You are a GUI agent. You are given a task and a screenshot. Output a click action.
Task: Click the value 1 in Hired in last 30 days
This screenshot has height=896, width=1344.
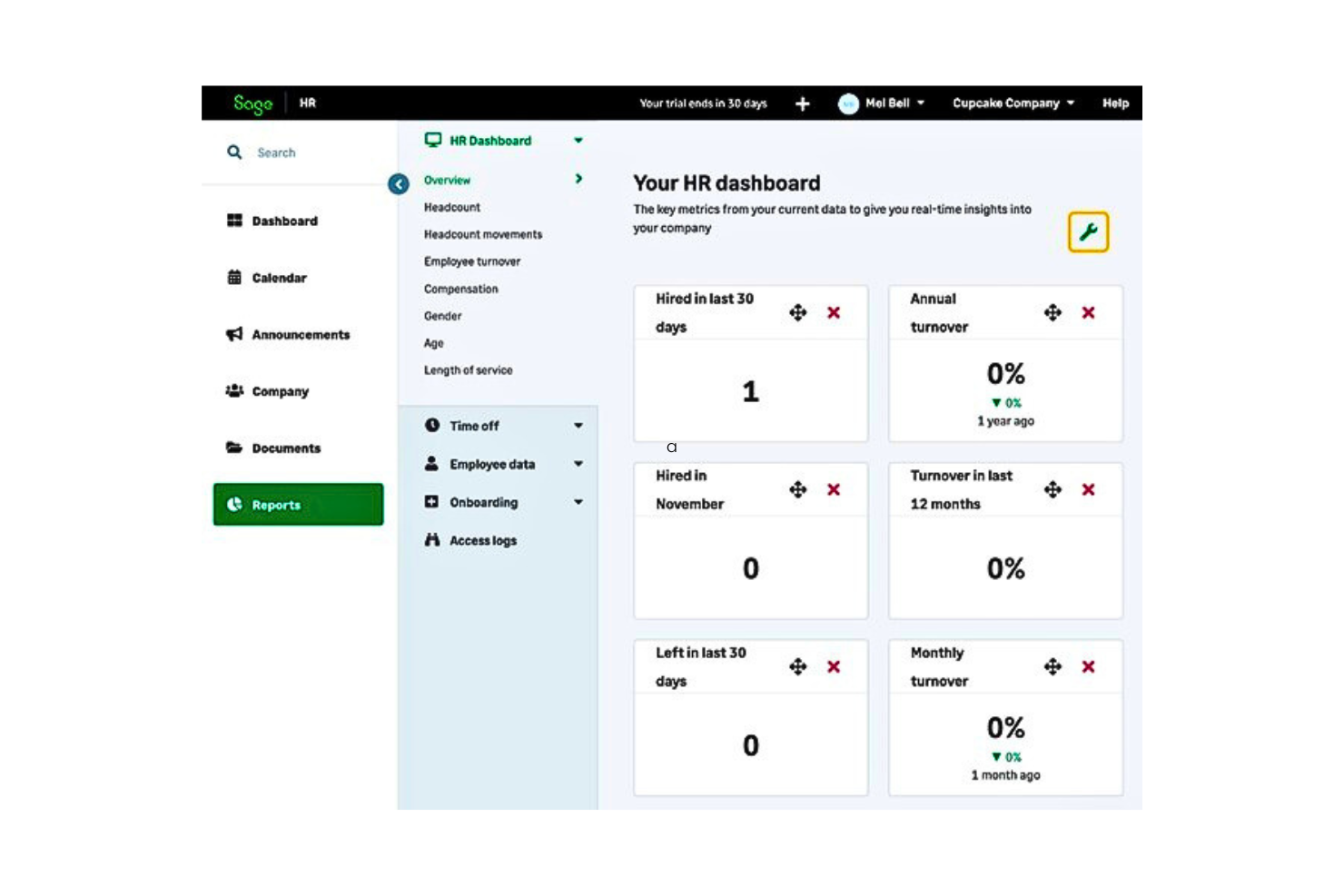coord(750,391)
